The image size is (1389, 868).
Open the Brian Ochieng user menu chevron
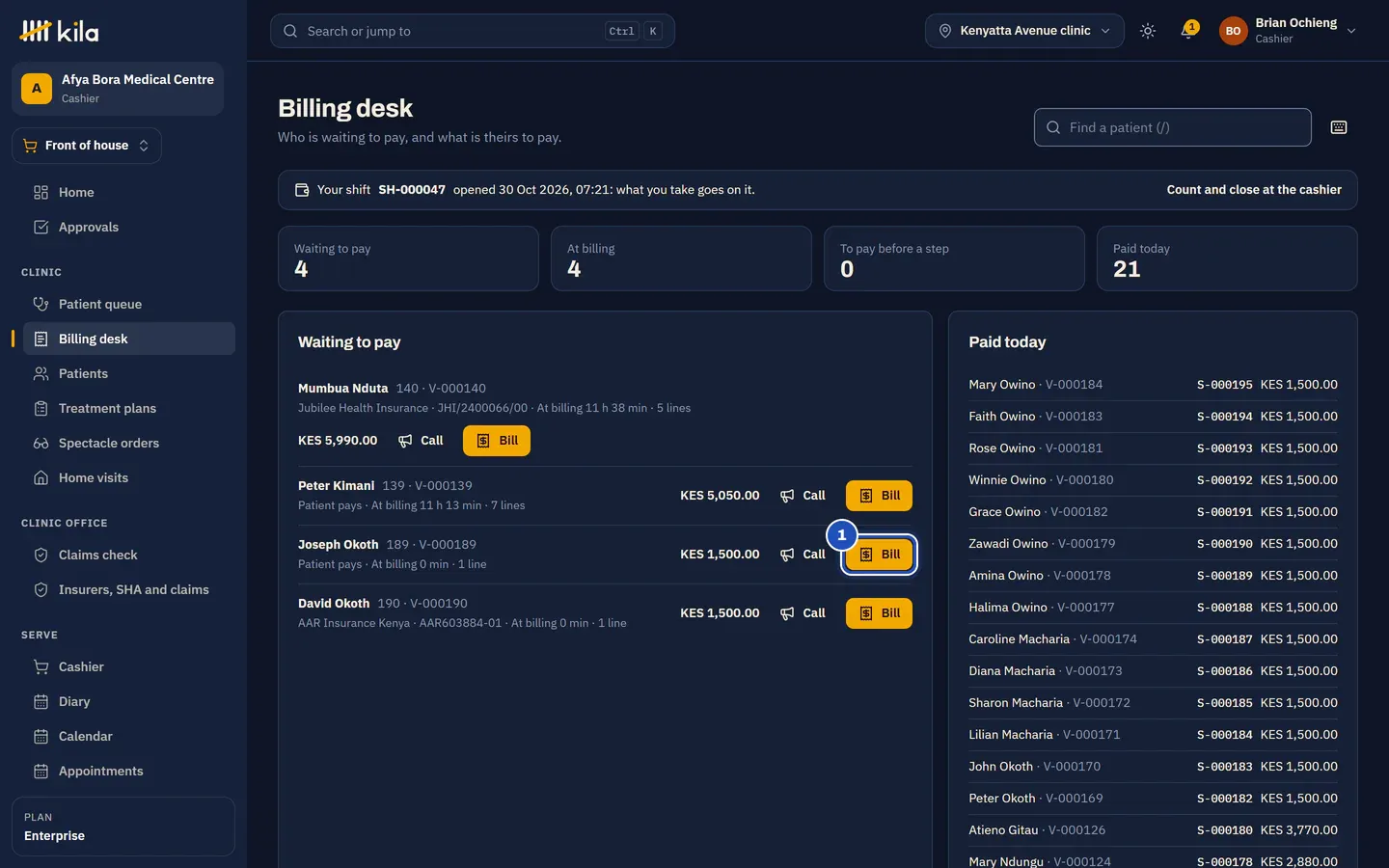coord(1351,31)
